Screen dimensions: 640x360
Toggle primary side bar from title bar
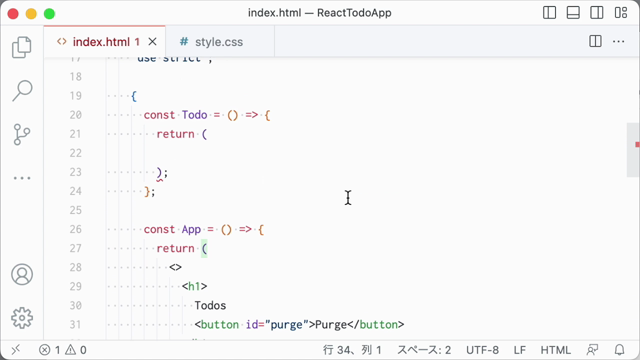pos(549,13)
